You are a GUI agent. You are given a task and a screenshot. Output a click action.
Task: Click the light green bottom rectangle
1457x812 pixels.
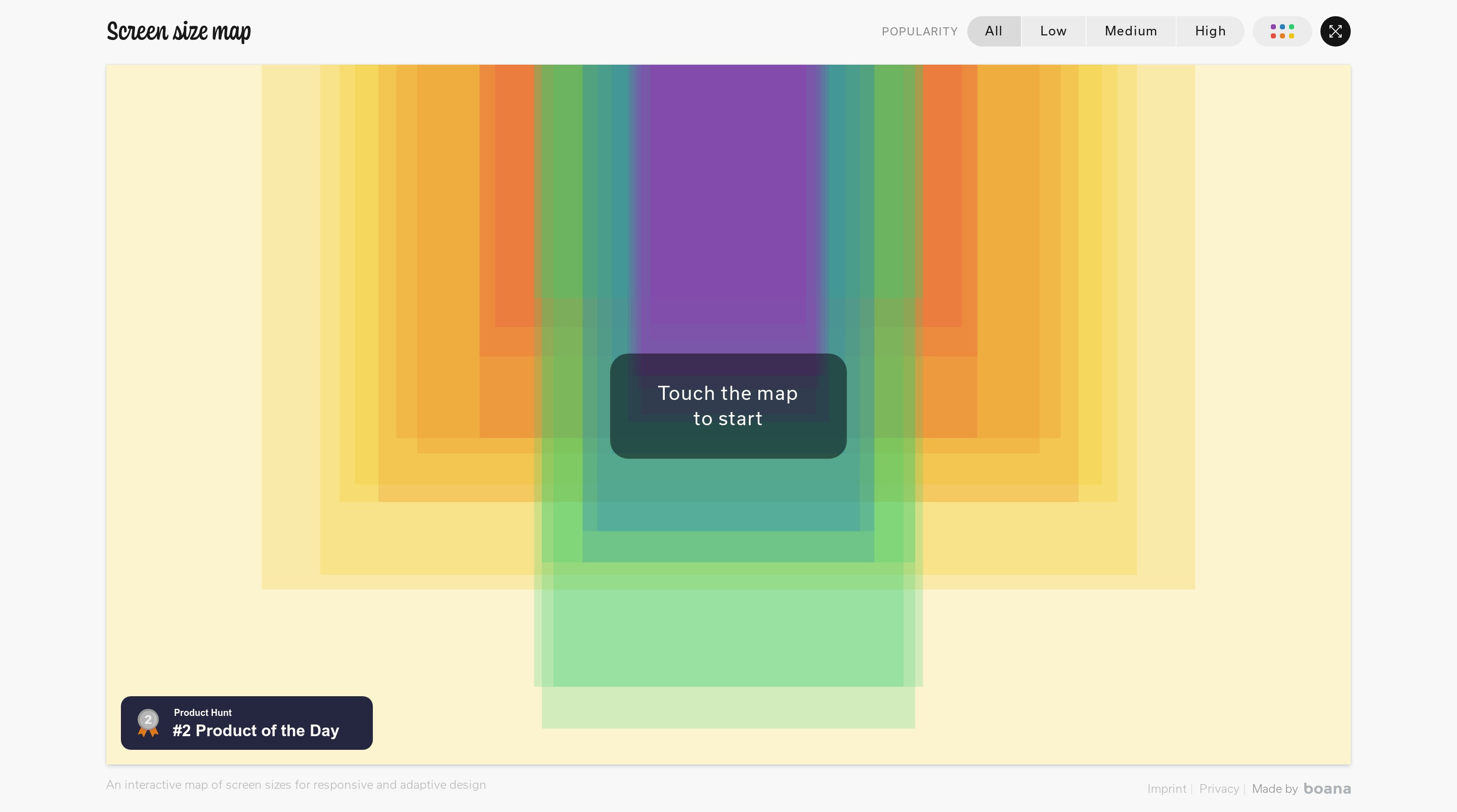pos(728,639)
